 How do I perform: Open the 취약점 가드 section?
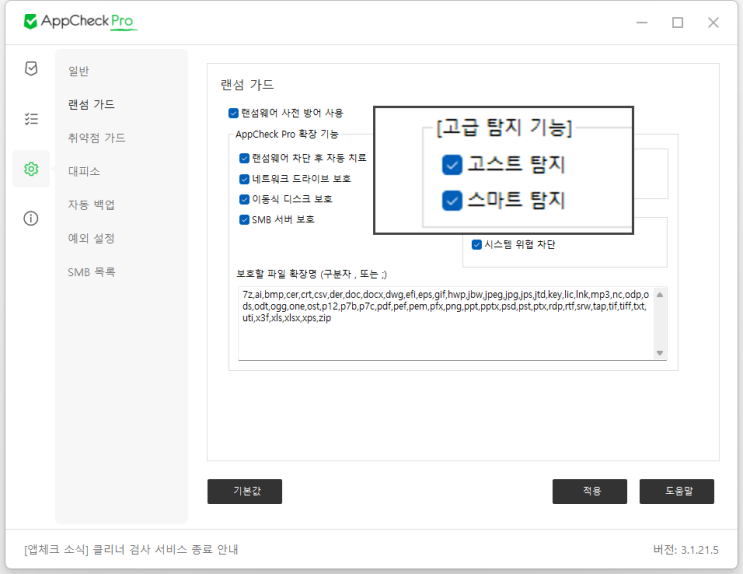tap(97, 138)
